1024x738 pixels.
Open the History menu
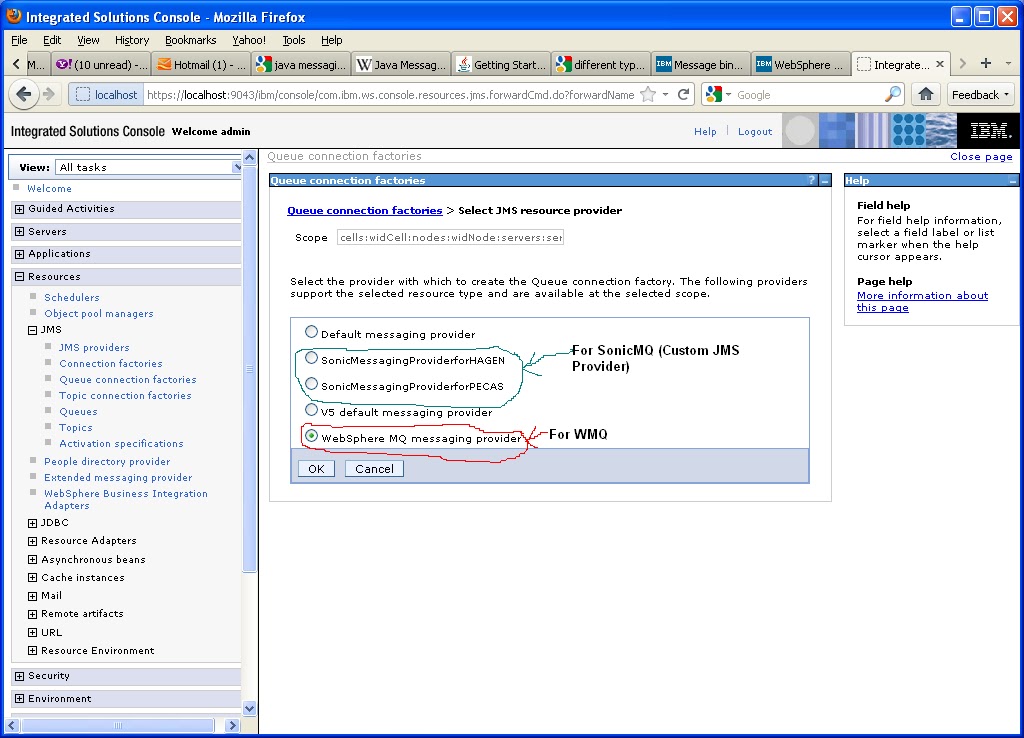pyautogui.click(x=132, y=40)
